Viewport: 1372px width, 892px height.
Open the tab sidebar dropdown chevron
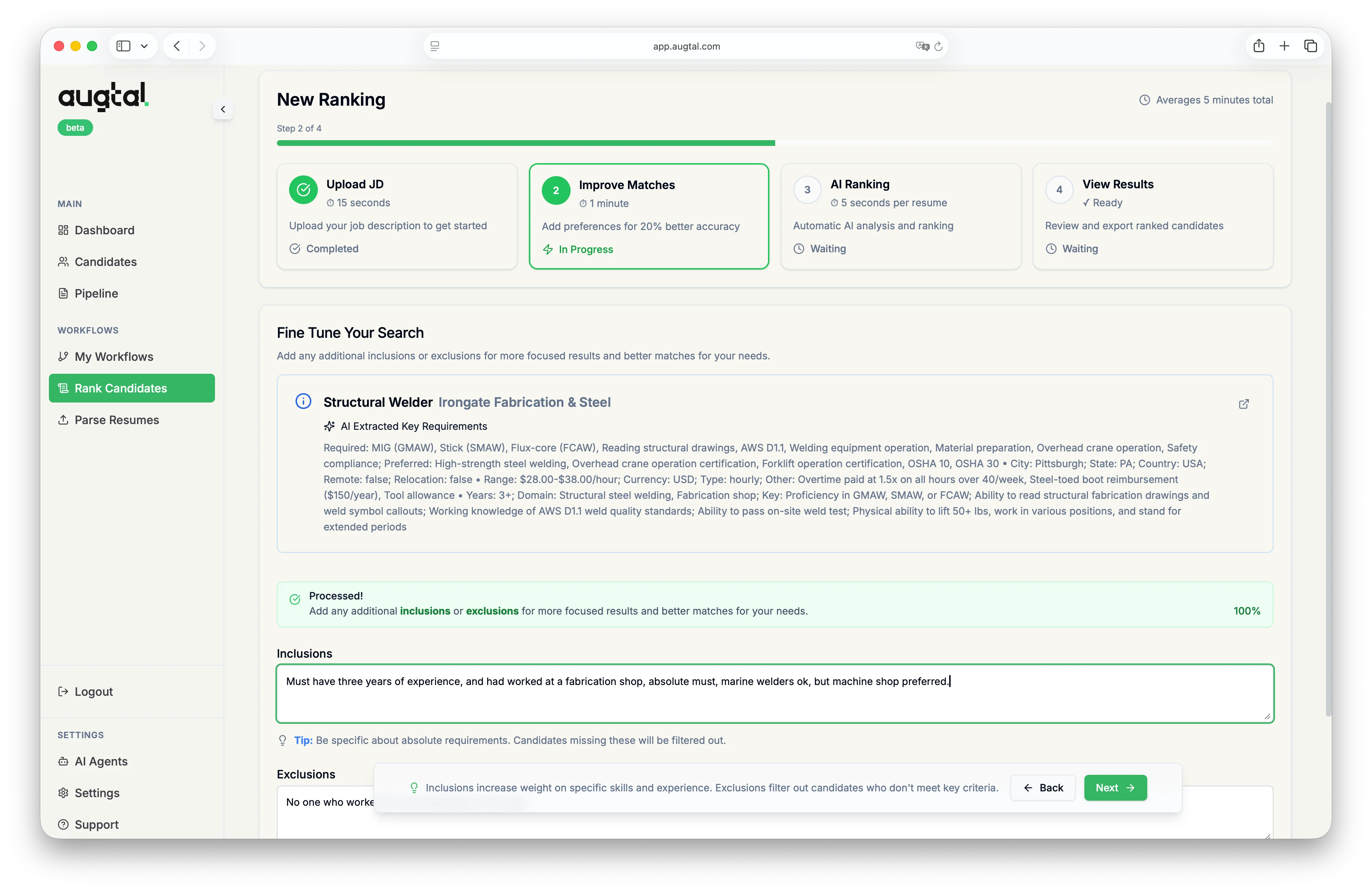click(144, 46)
